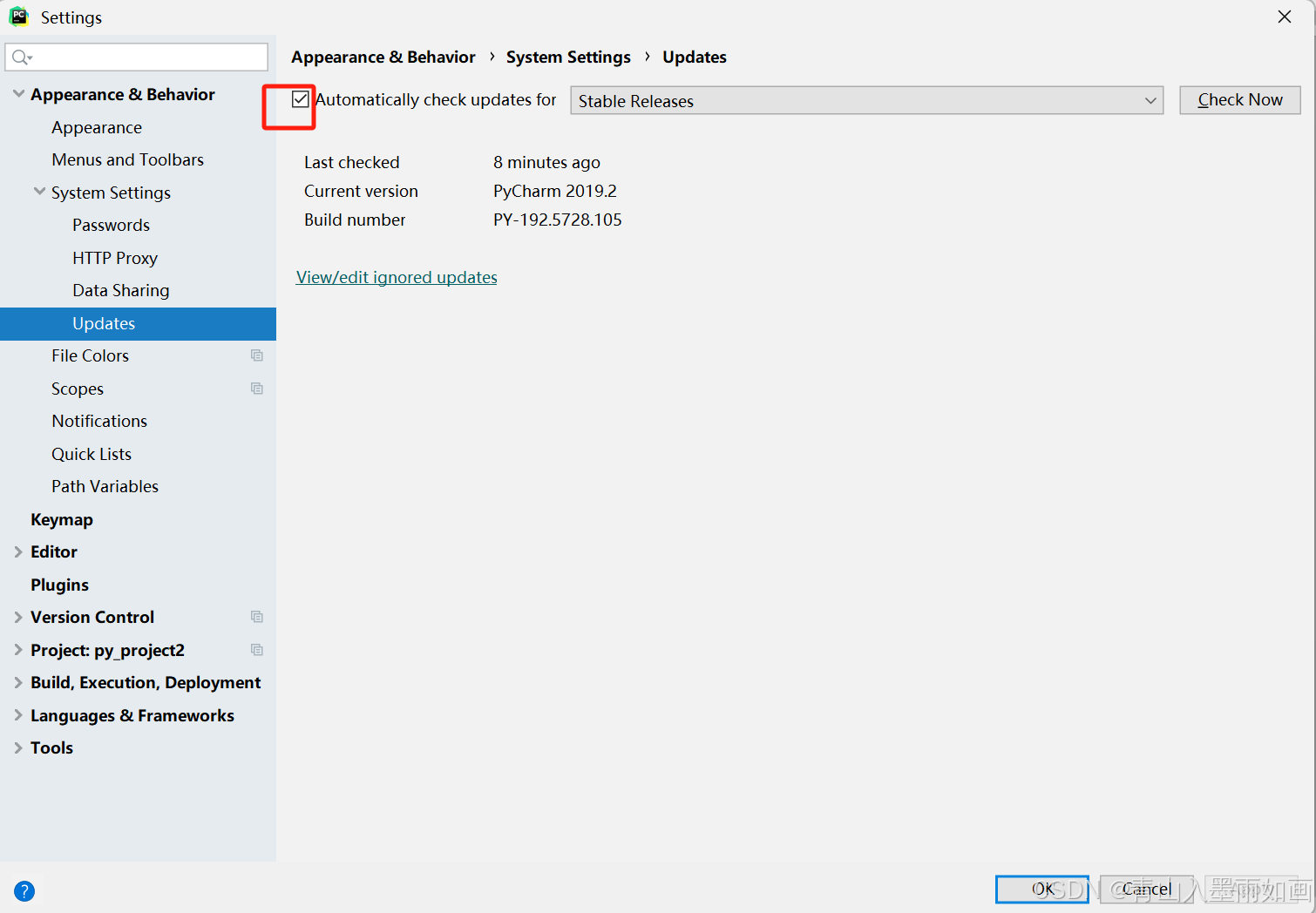Image resolution: width=1316 pixels, height=913 pixels.
Task: Open Keymap settings
Action: coord(62,519)
